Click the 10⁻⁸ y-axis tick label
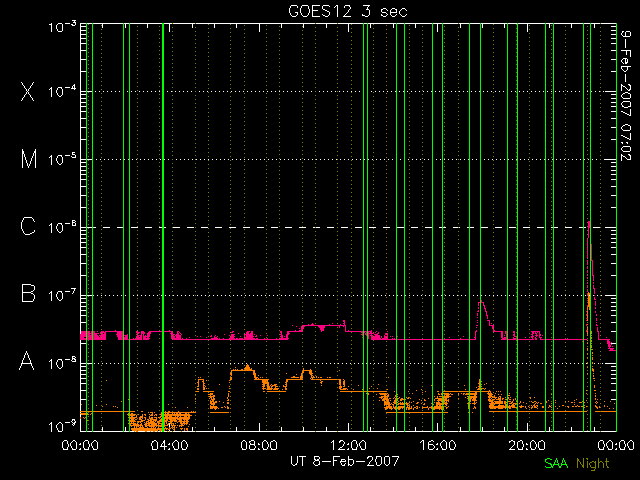The height and width of the screenshot is (480, 640). pos(62,363)
